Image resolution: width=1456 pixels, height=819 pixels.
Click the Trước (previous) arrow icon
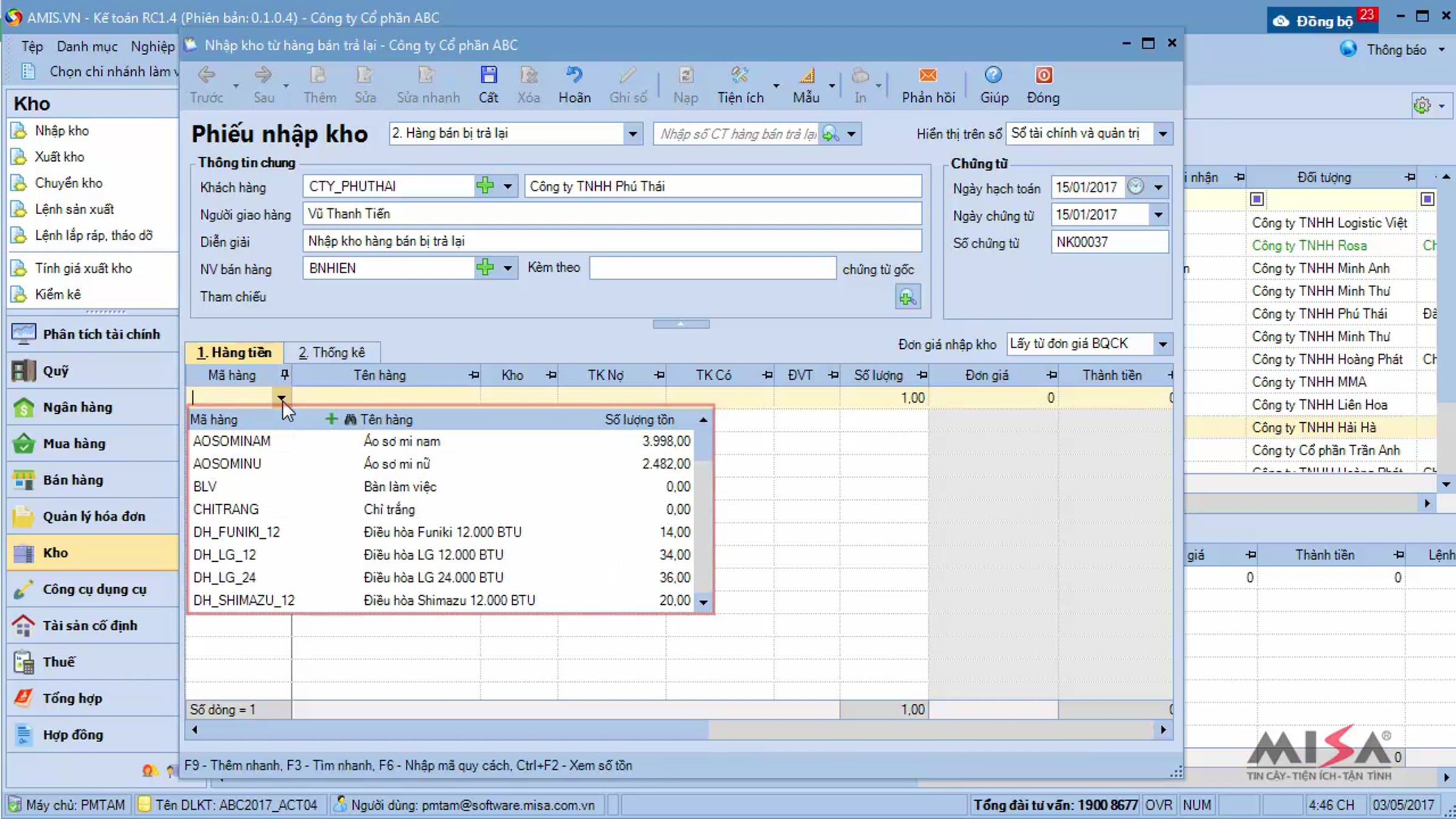click(206, 75)
